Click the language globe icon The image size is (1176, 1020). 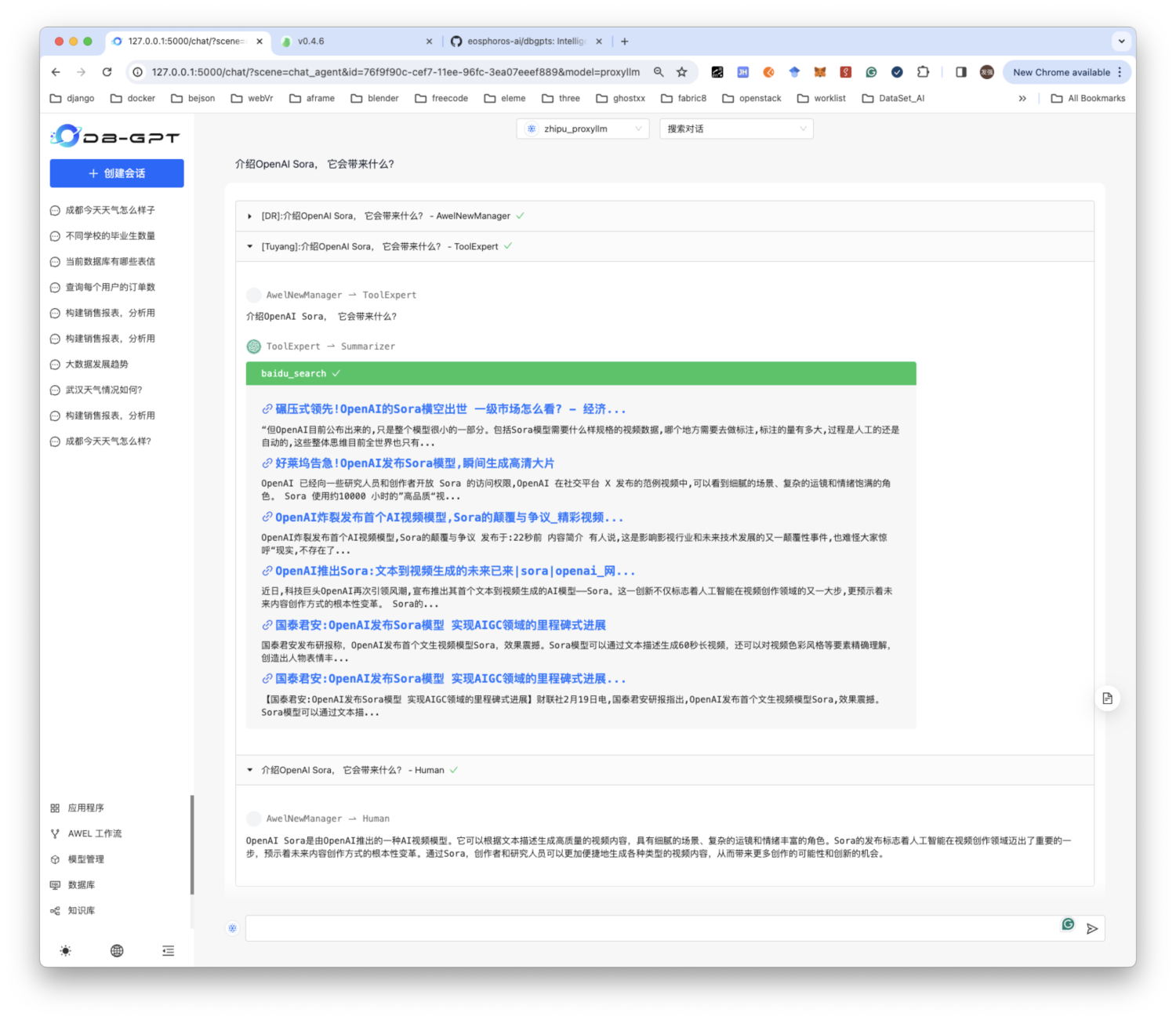click(x=117, y=951)
